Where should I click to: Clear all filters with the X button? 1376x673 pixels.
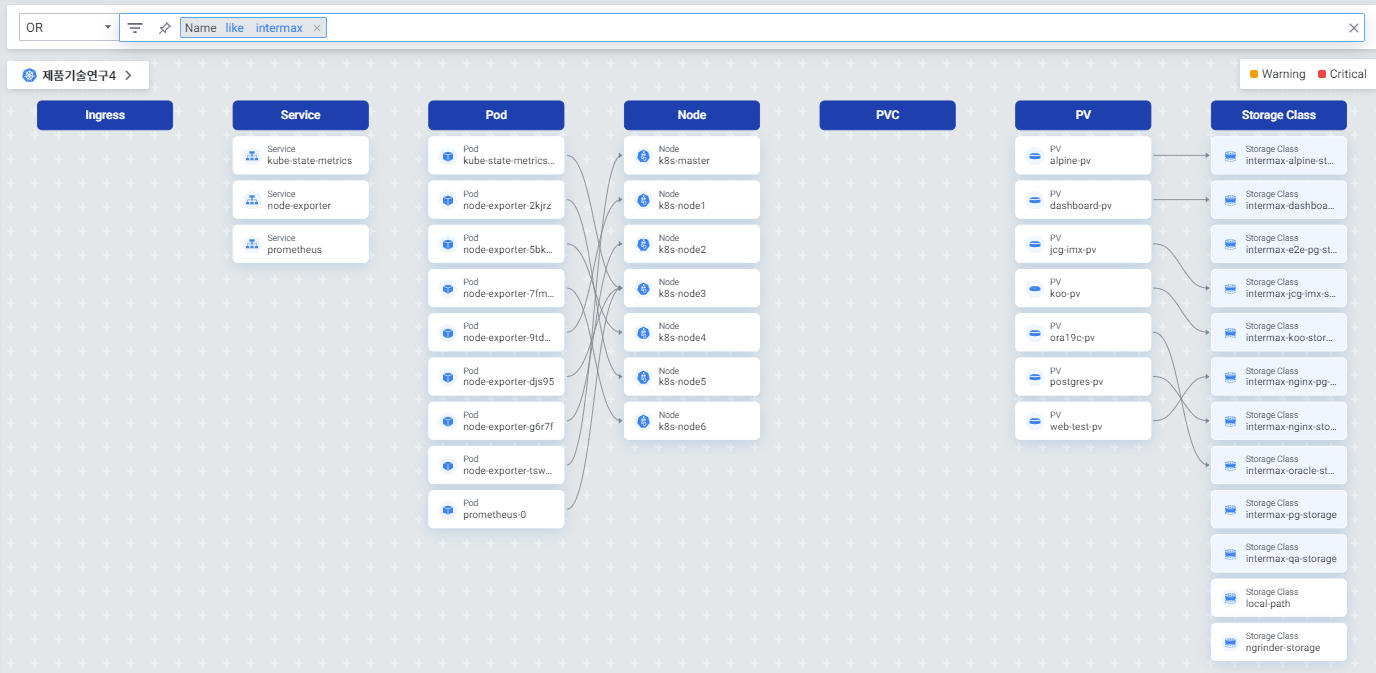pos(1354,28)
